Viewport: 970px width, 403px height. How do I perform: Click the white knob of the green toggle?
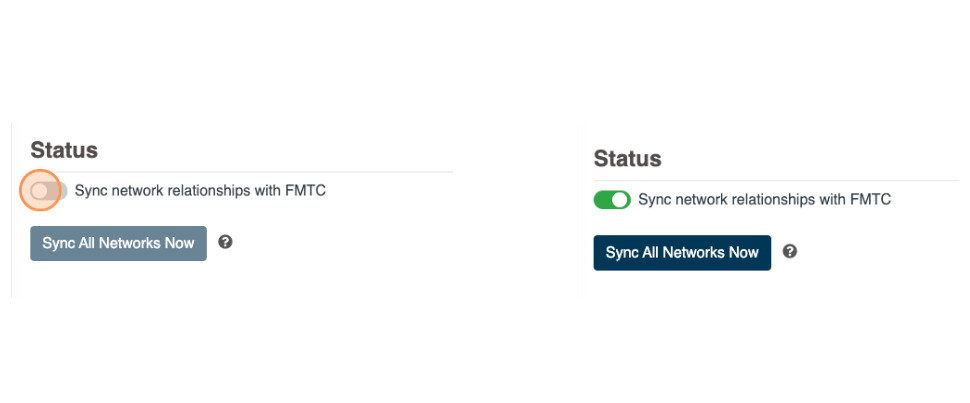pyautogui.click(x=620, y=200)
